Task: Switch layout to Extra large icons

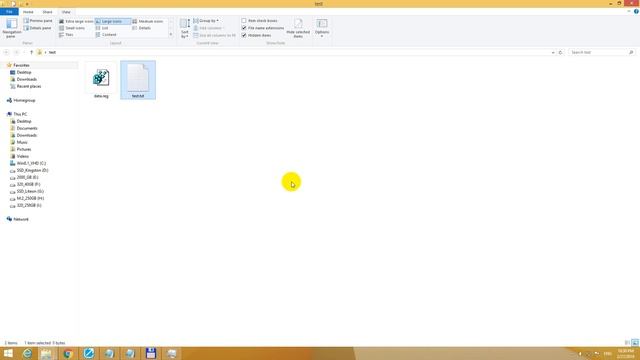Action: point(76,21)
